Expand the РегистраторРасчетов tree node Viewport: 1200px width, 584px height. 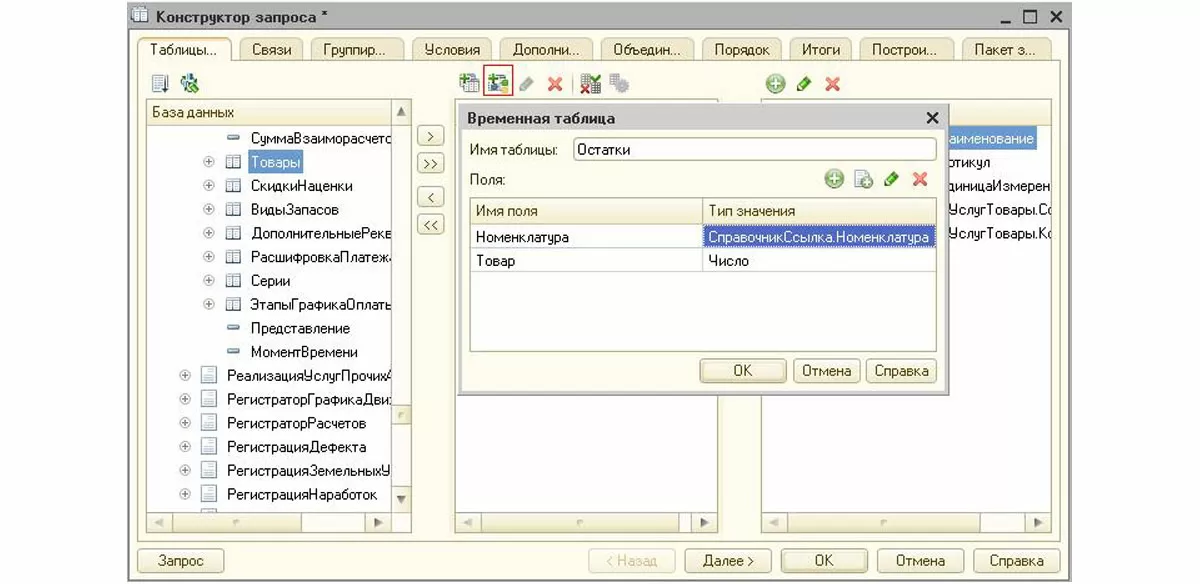[185, 423]
